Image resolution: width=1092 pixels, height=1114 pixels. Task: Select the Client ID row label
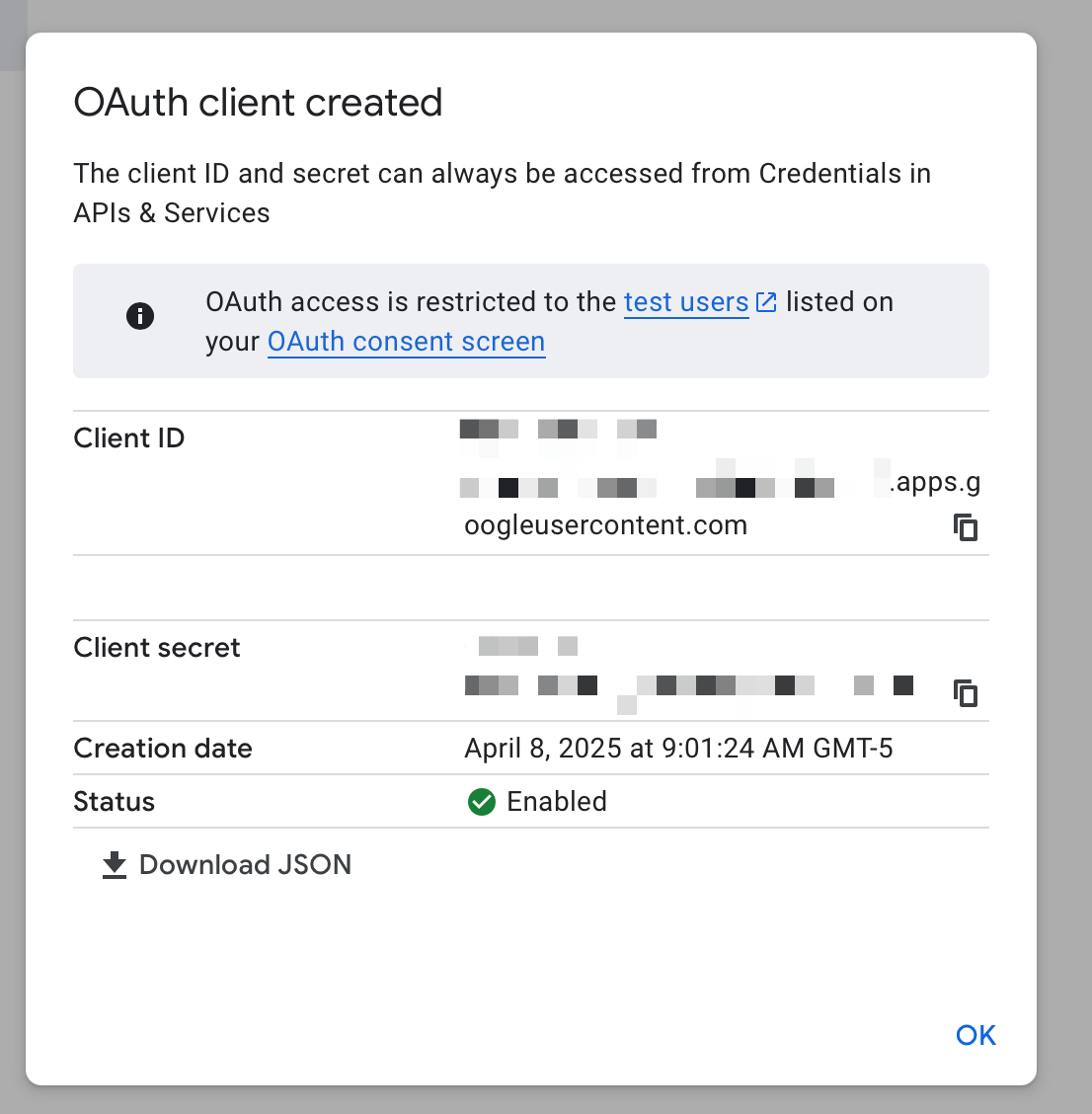point(128,438)
